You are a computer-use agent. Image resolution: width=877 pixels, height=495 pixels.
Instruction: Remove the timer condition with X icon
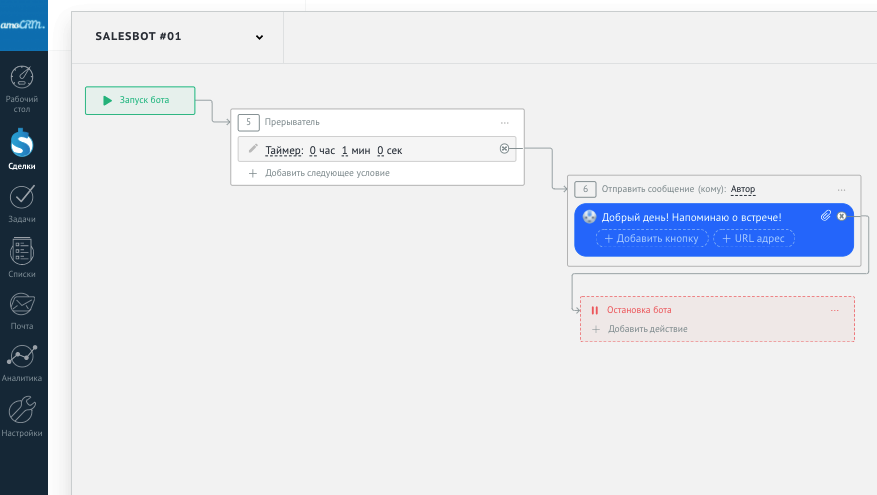[x=504, y=149]
